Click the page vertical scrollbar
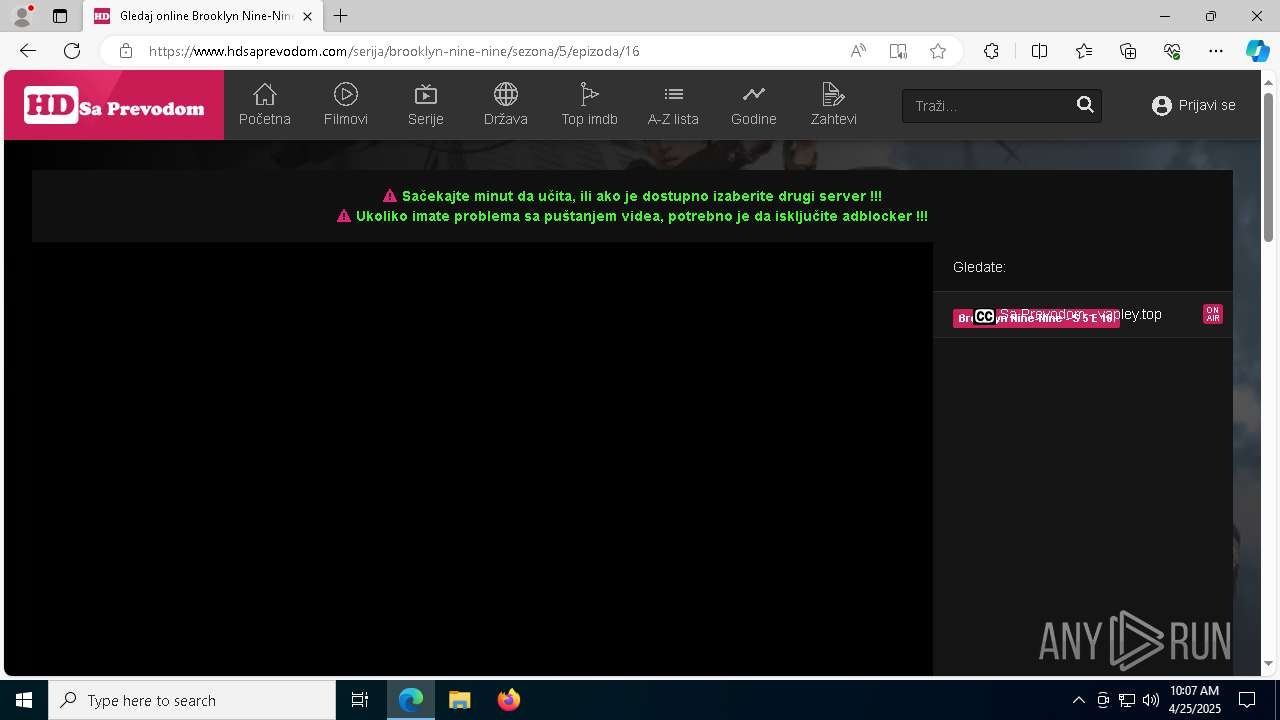Image resolution: width=1280 pixels, height=720 pixels. pos(1268,167)
